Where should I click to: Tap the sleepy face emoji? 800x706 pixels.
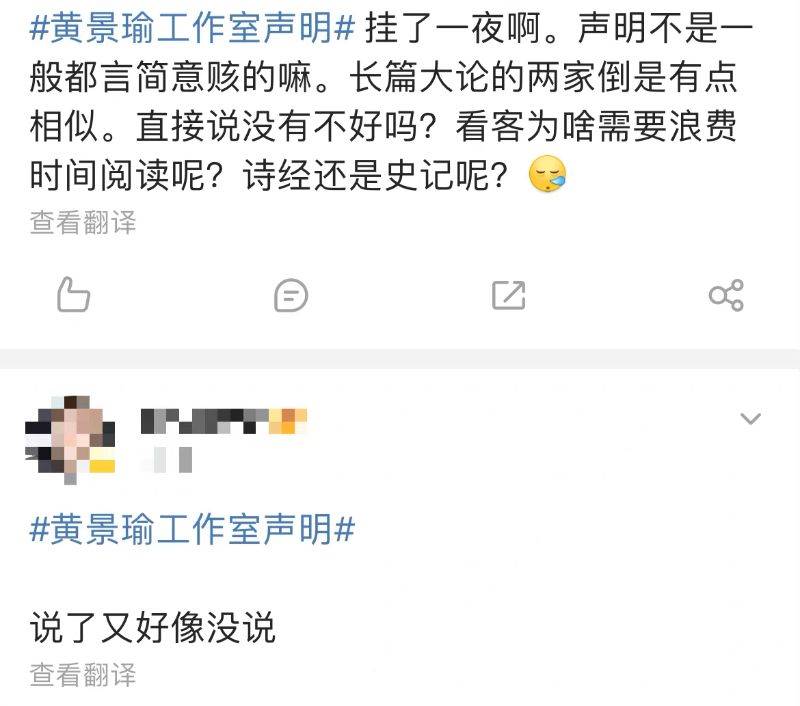[x=547, y=174]
